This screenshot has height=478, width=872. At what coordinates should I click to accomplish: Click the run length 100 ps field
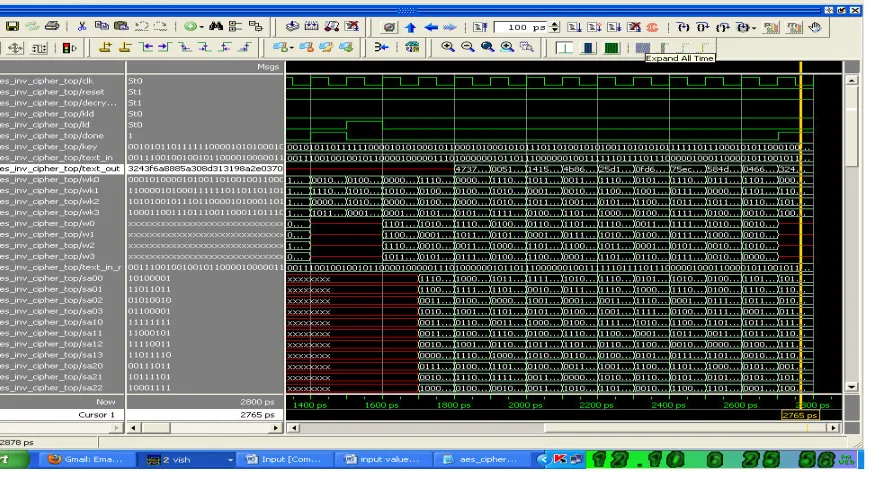tap(521, 27)
